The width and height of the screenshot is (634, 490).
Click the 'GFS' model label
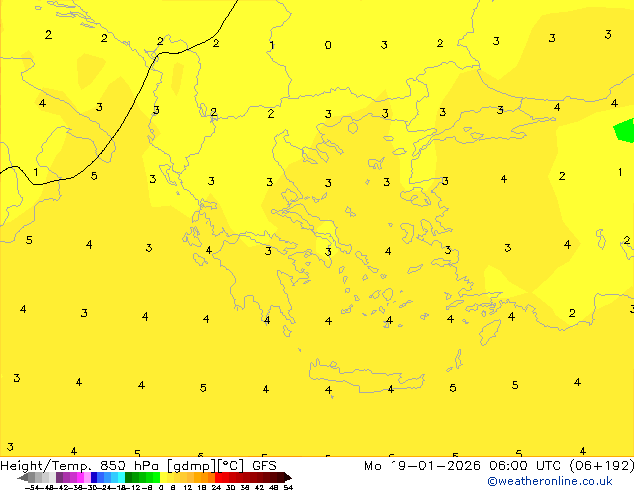click(x=264, y=466)
